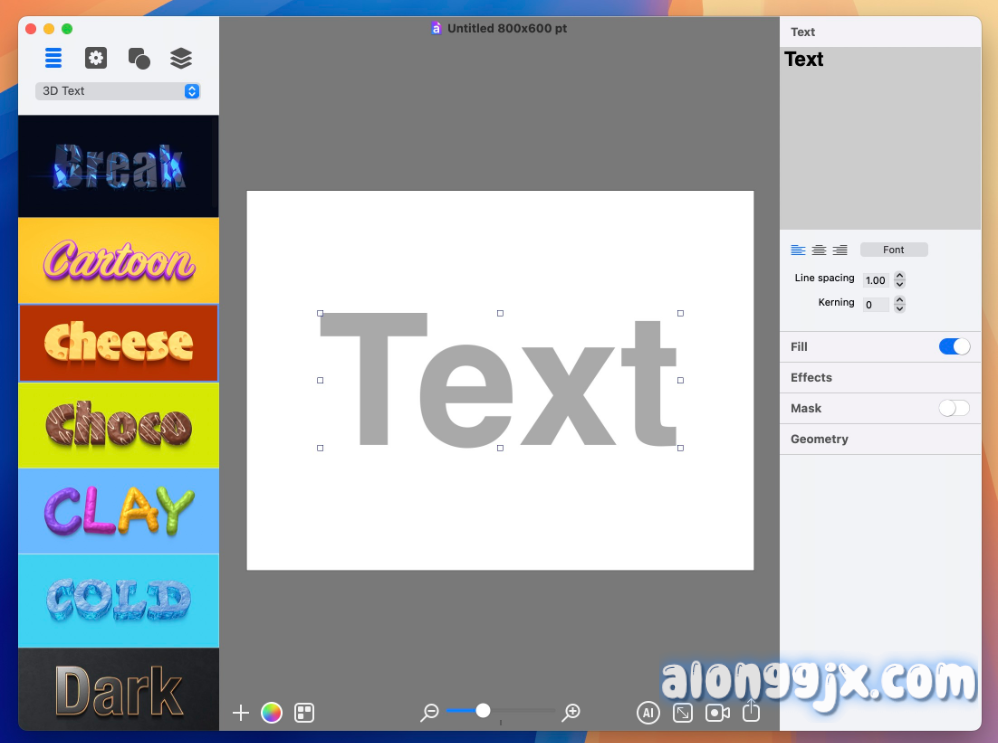Open the 3D Text category dropdown
This screenshot has width=998, height=743.
(118, 91)
